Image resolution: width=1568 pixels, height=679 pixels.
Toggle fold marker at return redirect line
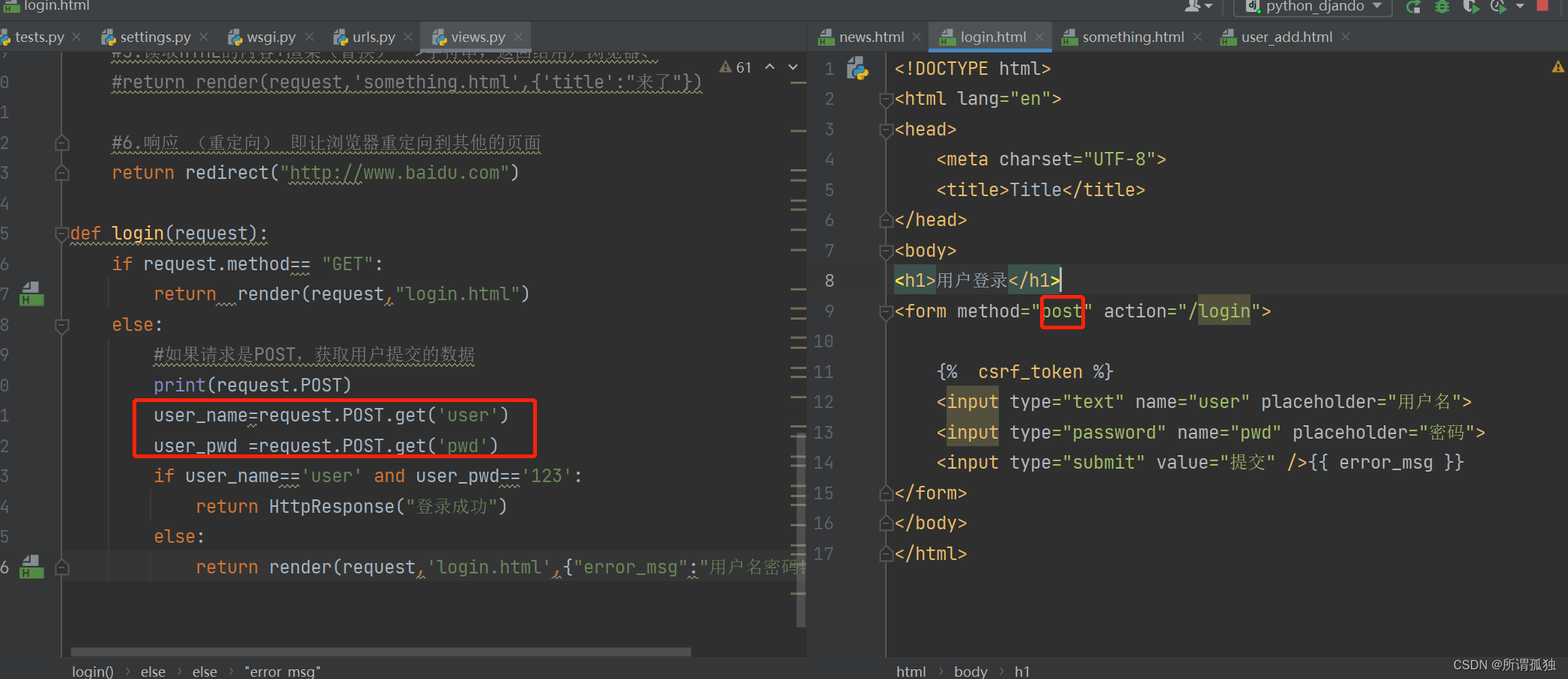tap(62, 173)
